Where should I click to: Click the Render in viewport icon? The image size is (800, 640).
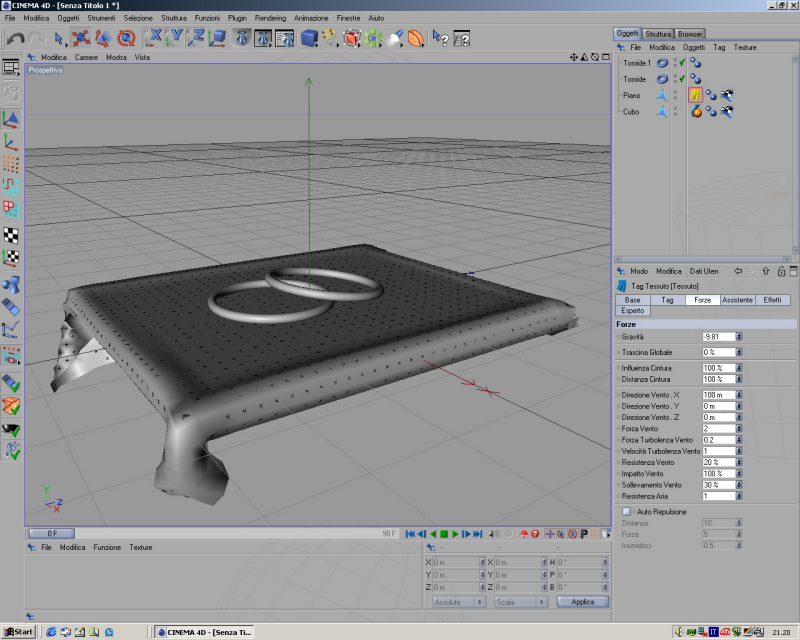click(241, 39)
